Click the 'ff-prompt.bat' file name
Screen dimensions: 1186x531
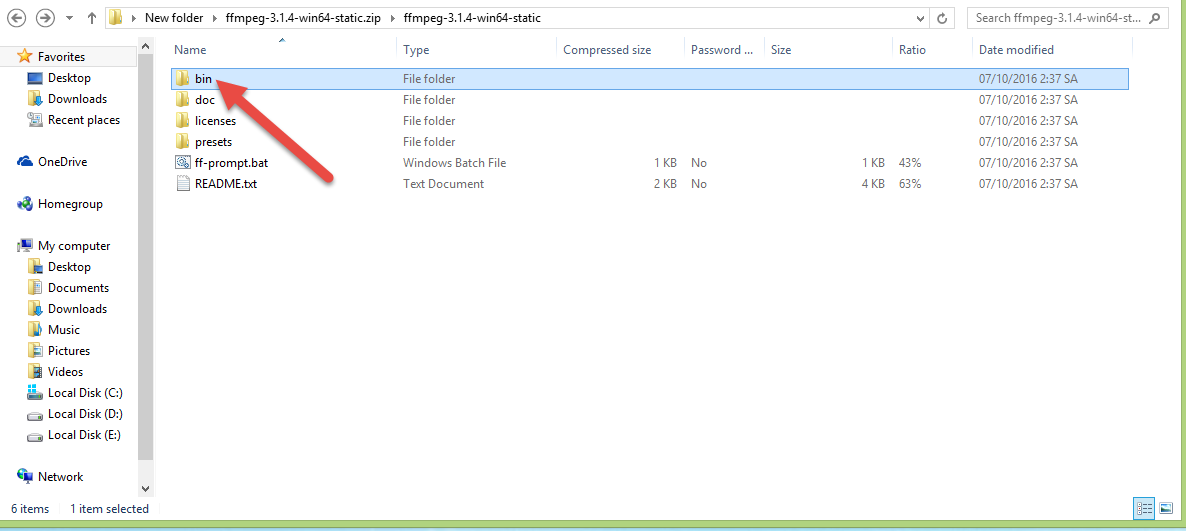pyautogui.click(x=231, y=163)
